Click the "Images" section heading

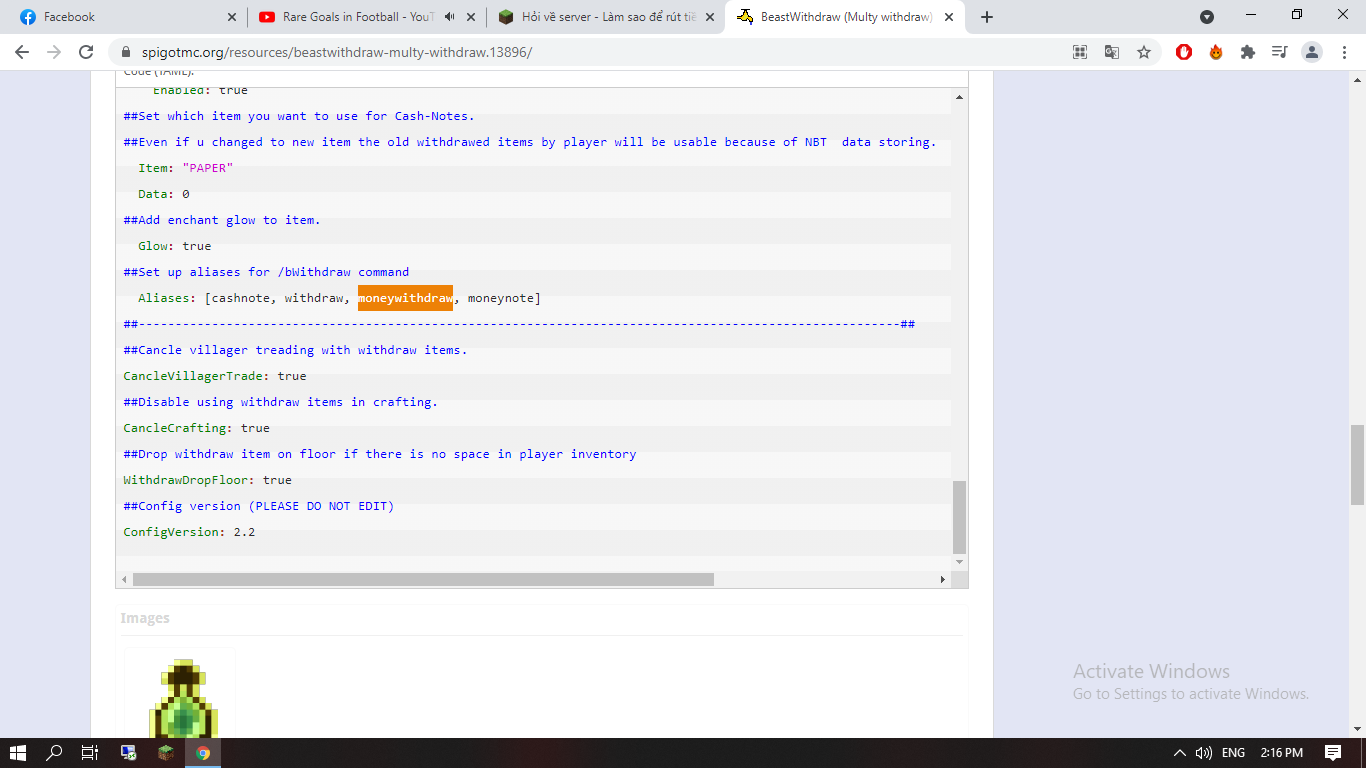tap(145, 618)
